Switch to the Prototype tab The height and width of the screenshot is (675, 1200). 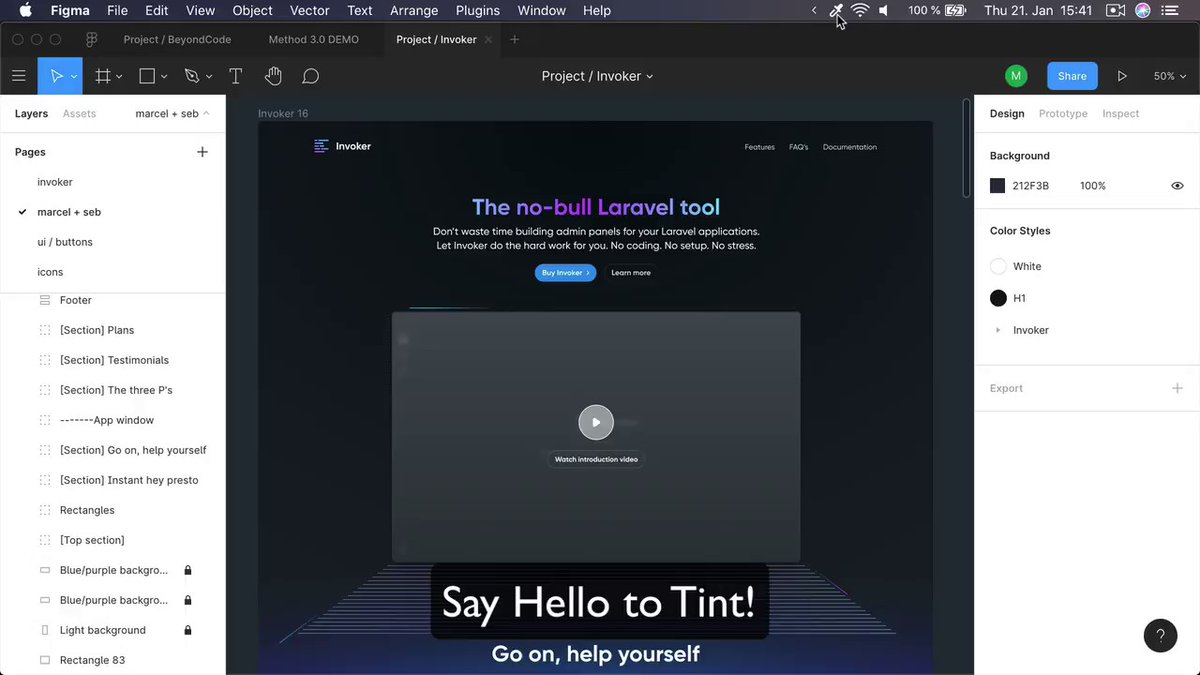1063,114
